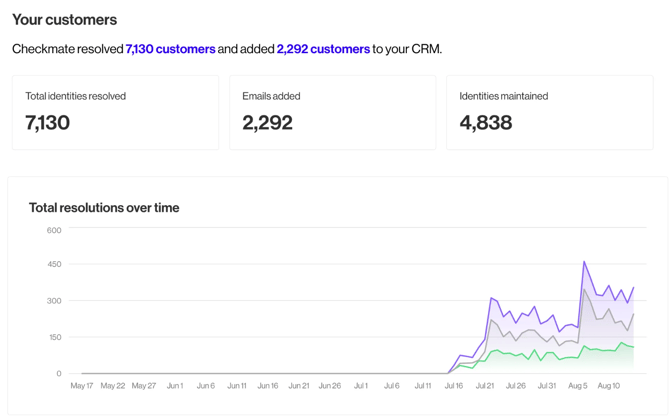Select the Jul 16 date label

pos(454,386)
